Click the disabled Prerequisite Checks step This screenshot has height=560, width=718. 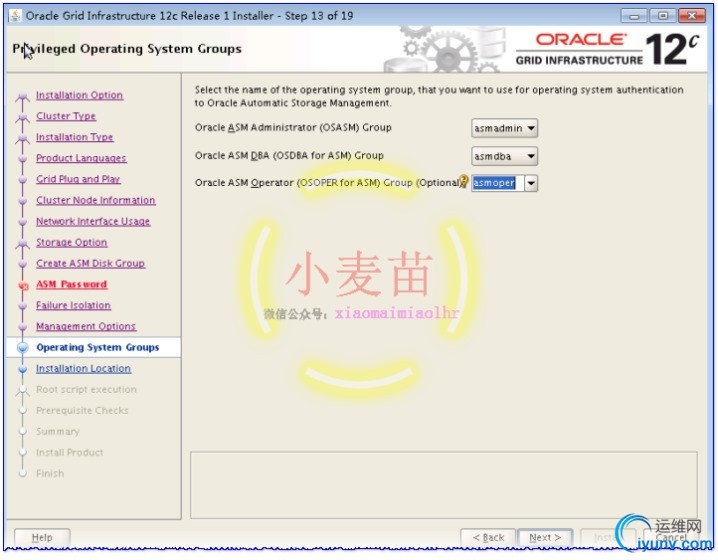(x=82, y=411)
